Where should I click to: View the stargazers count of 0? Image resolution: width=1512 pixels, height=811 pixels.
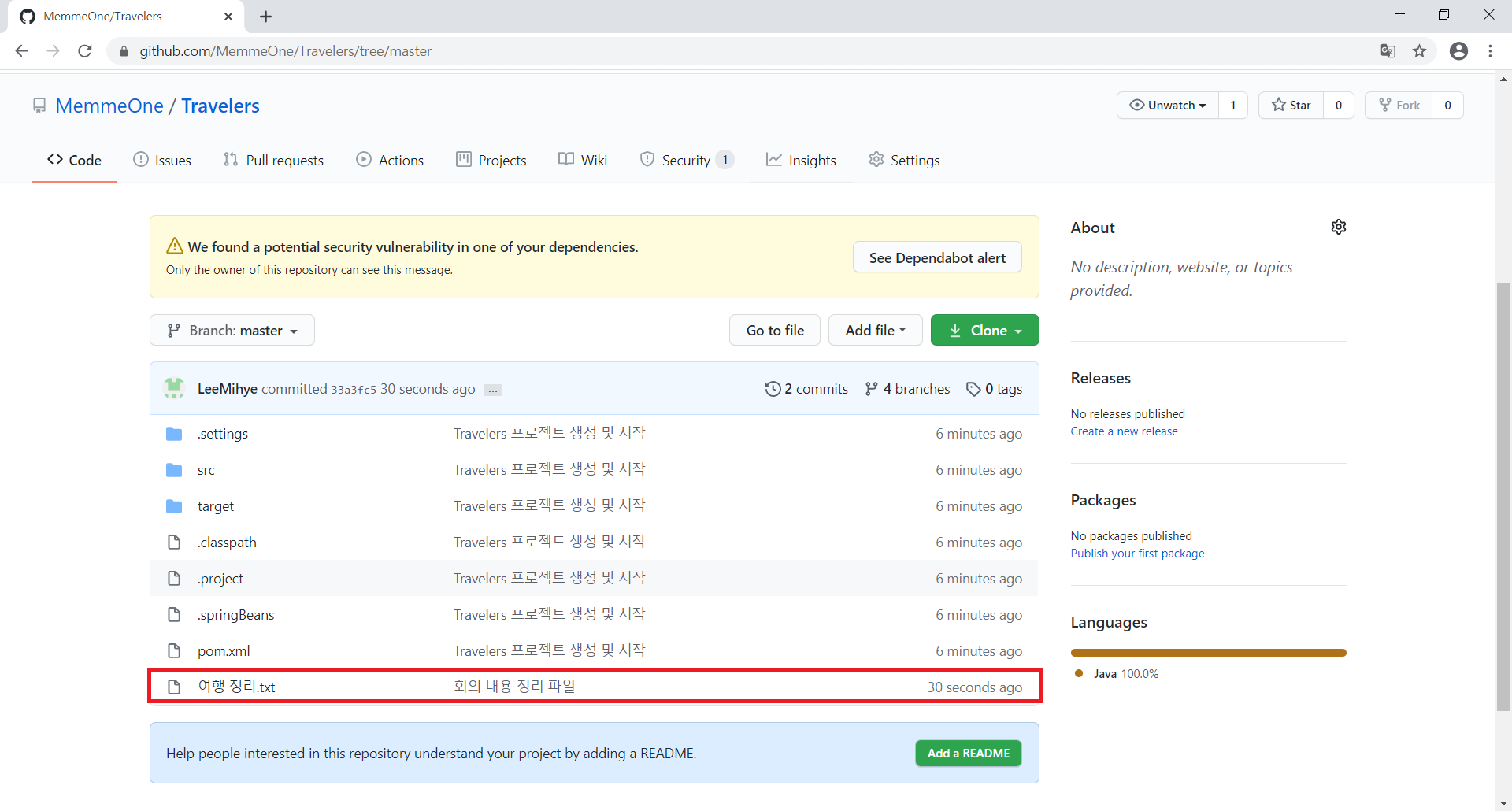pos(1339,106)
